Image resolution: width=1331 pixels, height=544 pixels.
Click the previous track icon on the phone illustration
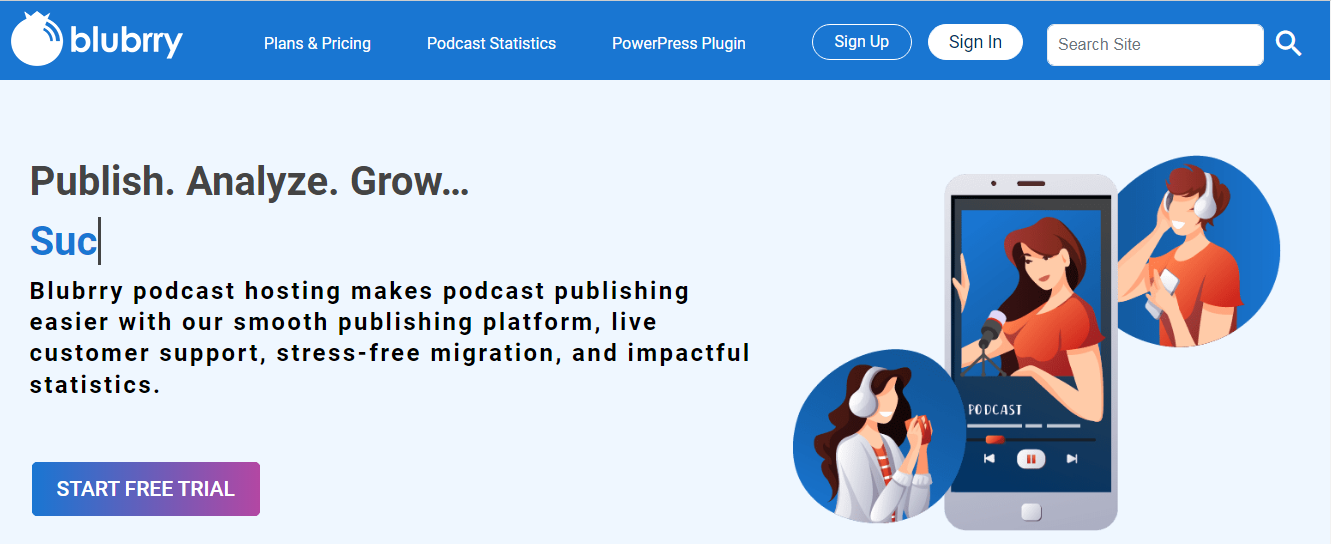(989, 459)
